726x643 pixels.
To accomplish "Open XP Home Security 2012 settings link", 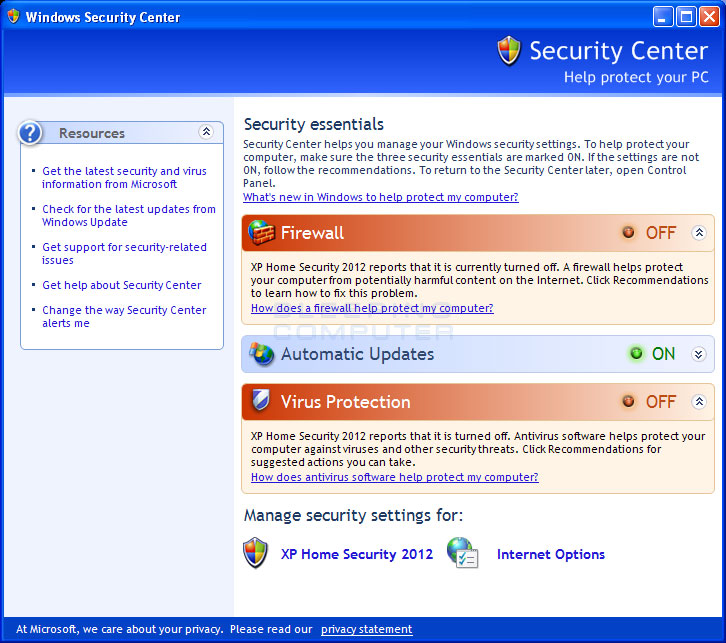I will (x=357, y=554).
